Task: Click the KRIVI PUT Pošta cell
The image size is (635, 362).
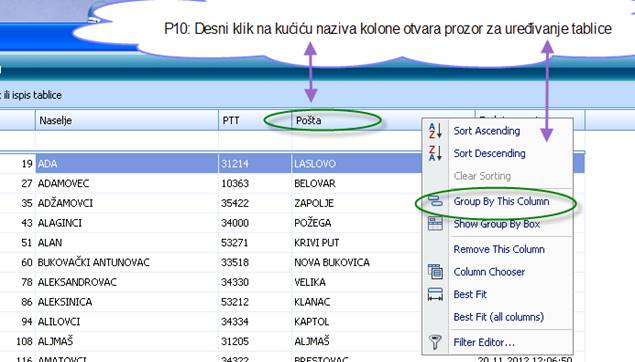Action: coord(356,243)
